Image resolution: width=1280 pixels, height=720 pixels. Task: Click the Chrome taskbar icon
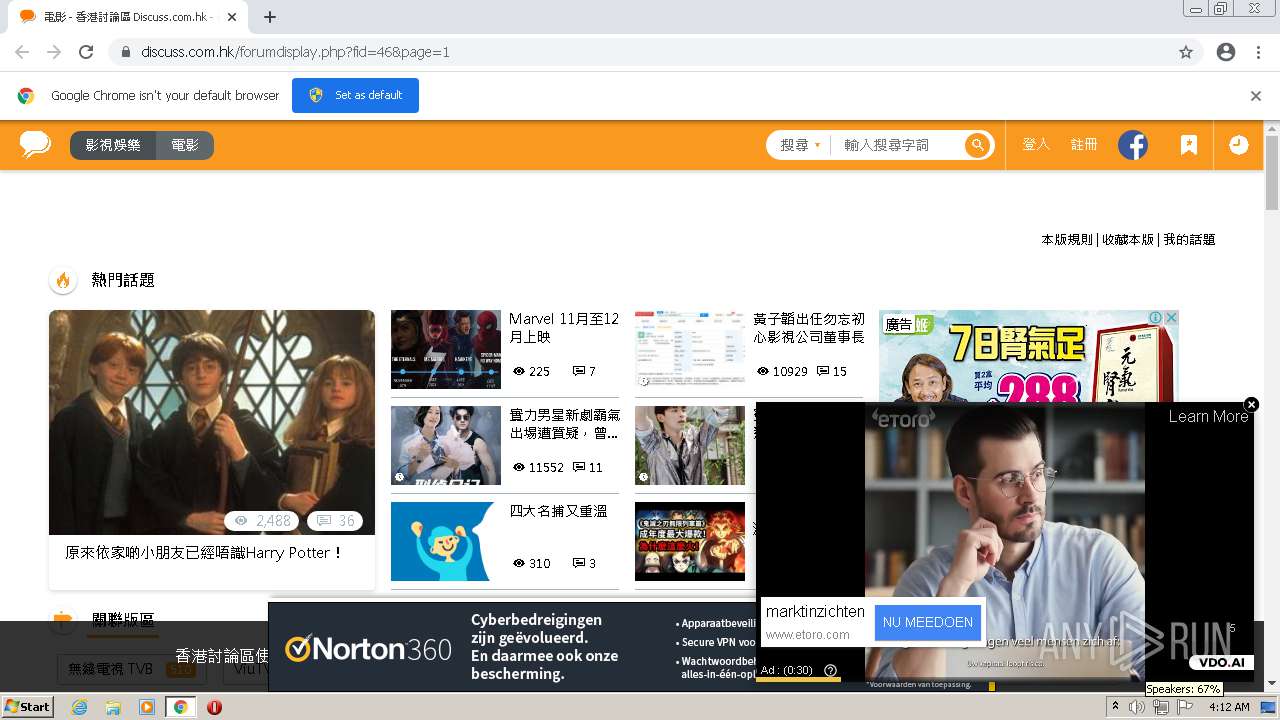tap(180, 707)
